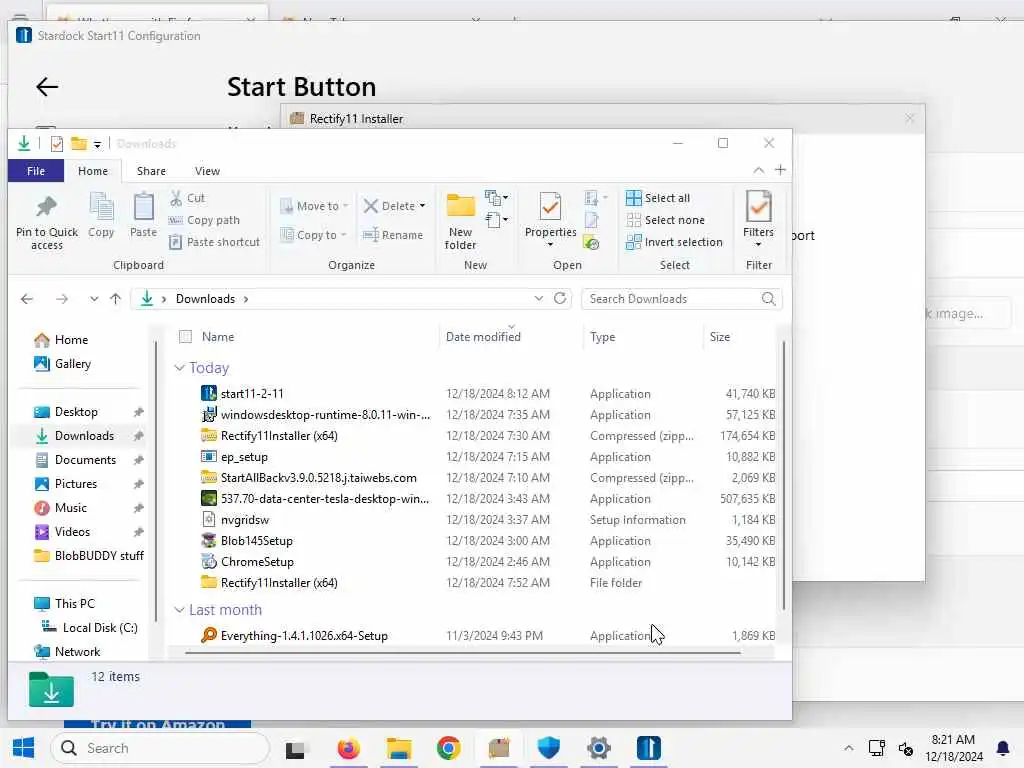Select the Everything-1.4.1.1026.x64-Setup file
Image resolution: width=1024 pixels, height=768 pixels.
pyautogui.click(x=304, y=635)
